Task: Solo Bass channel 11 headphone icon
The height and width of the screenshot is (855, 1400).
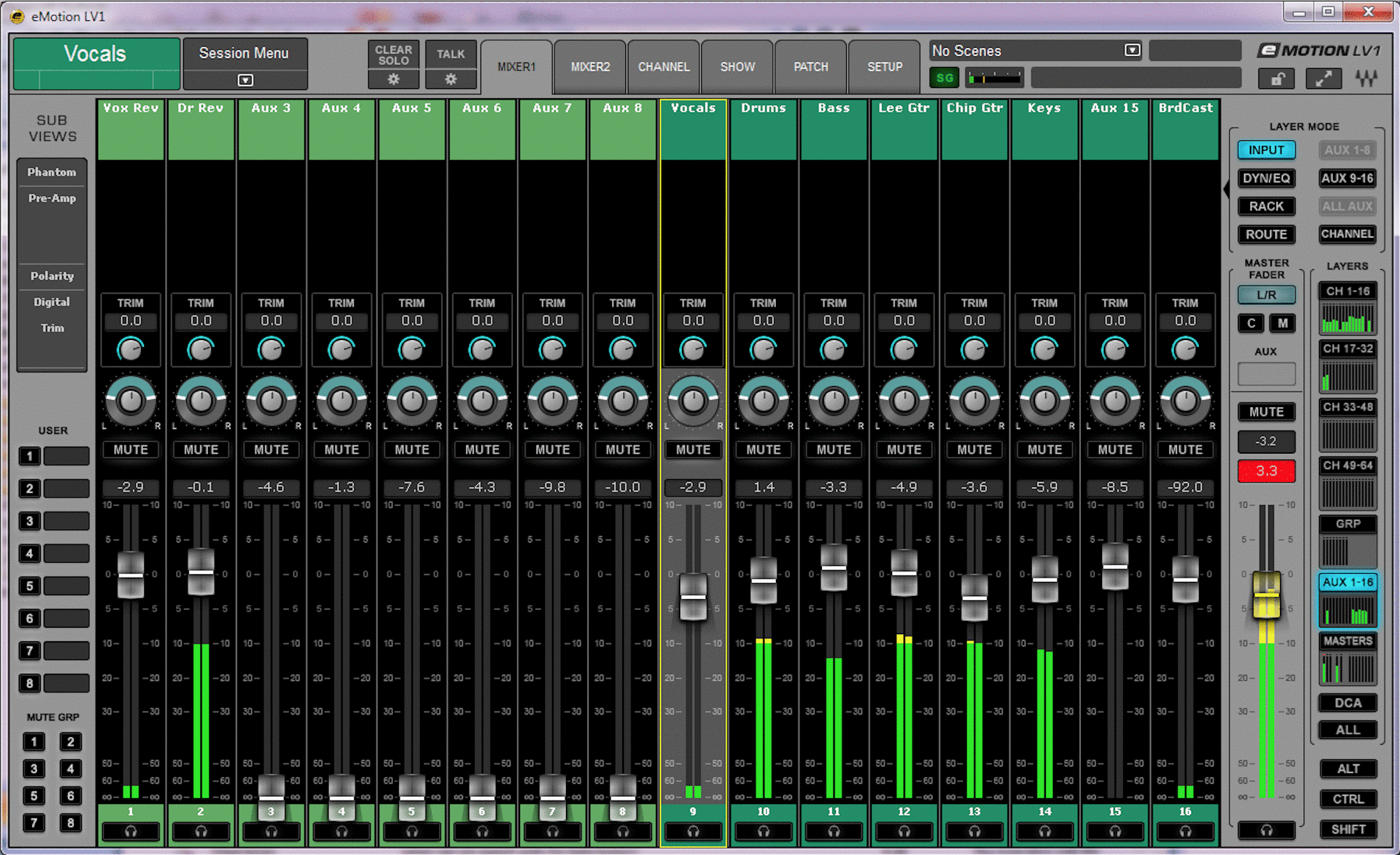Action: click(x=833, y=831)
